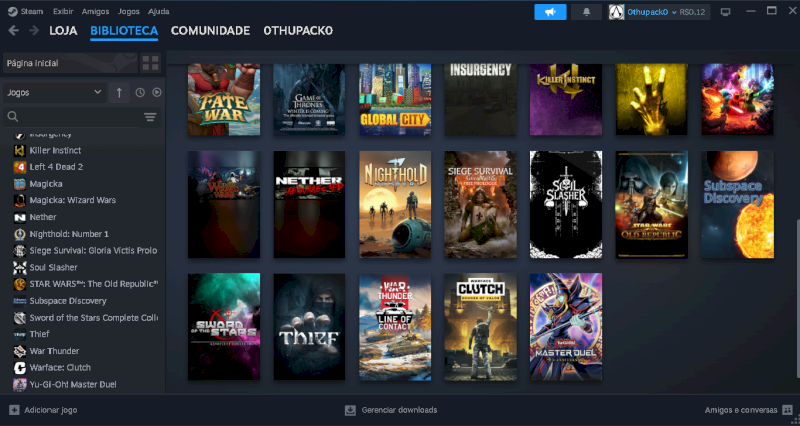Viewport: 800px width, 426px height.
Task: Open the Subspace Discovery cover
Action: point(737,204)
